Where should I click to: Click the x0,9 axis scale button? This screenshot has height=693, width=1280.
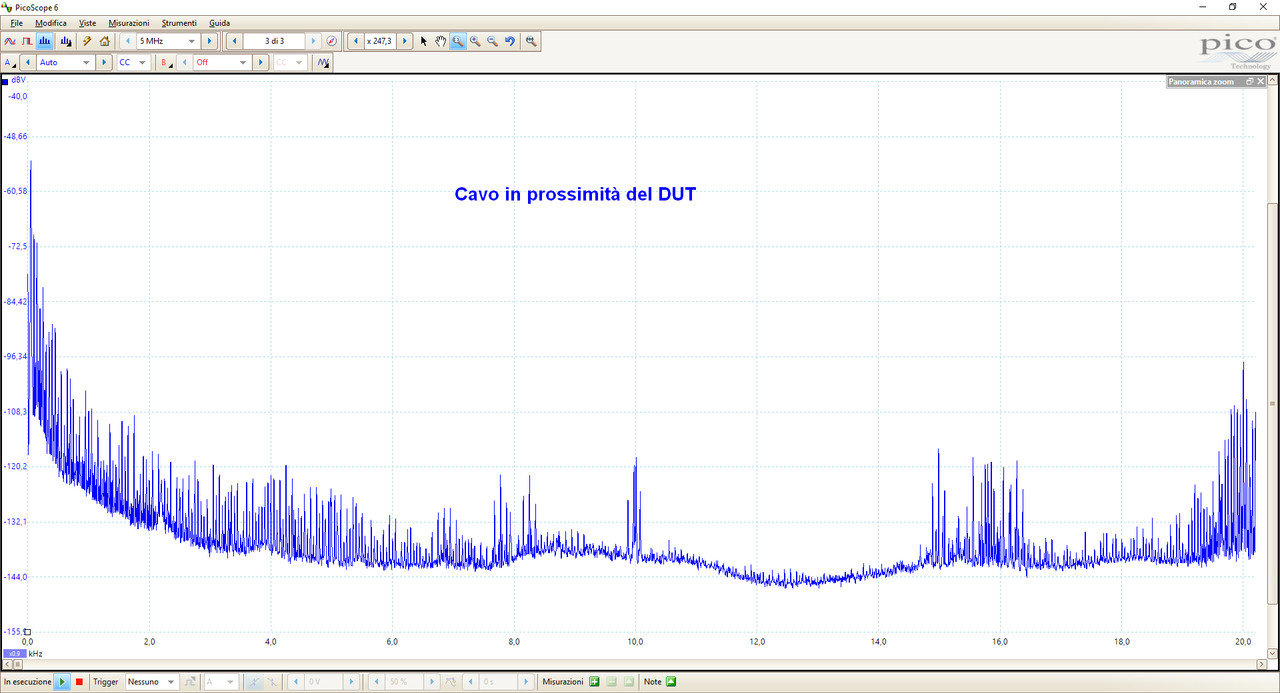pos(14,653)
